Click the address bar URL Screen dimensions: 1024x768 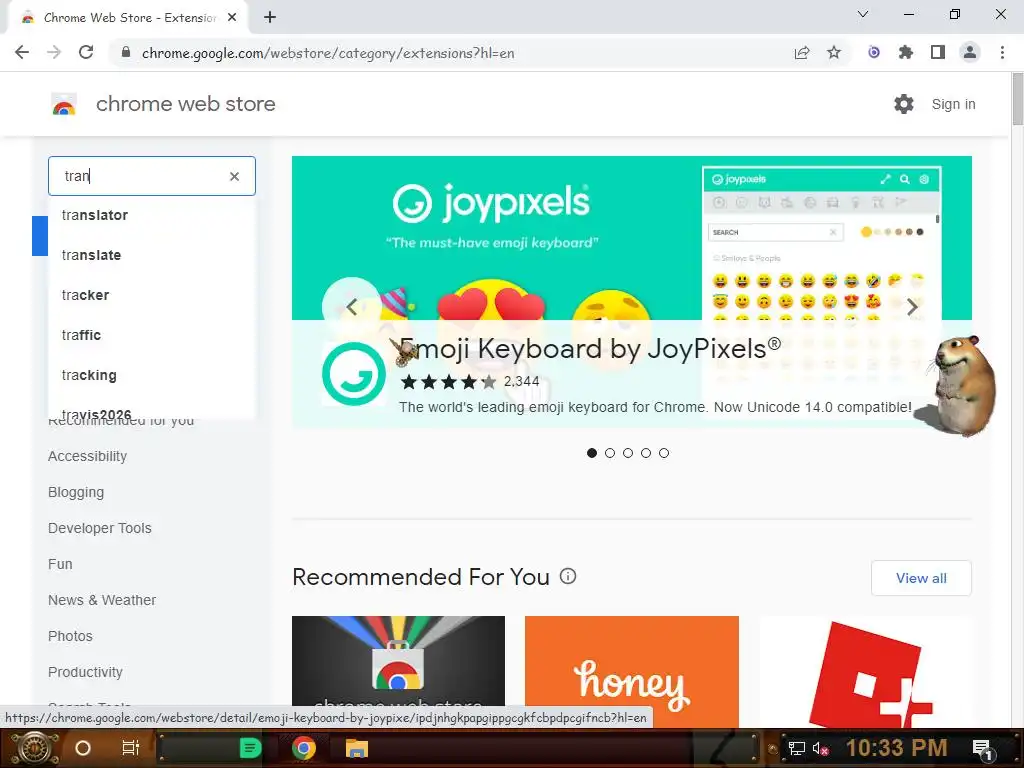(328, 53)
